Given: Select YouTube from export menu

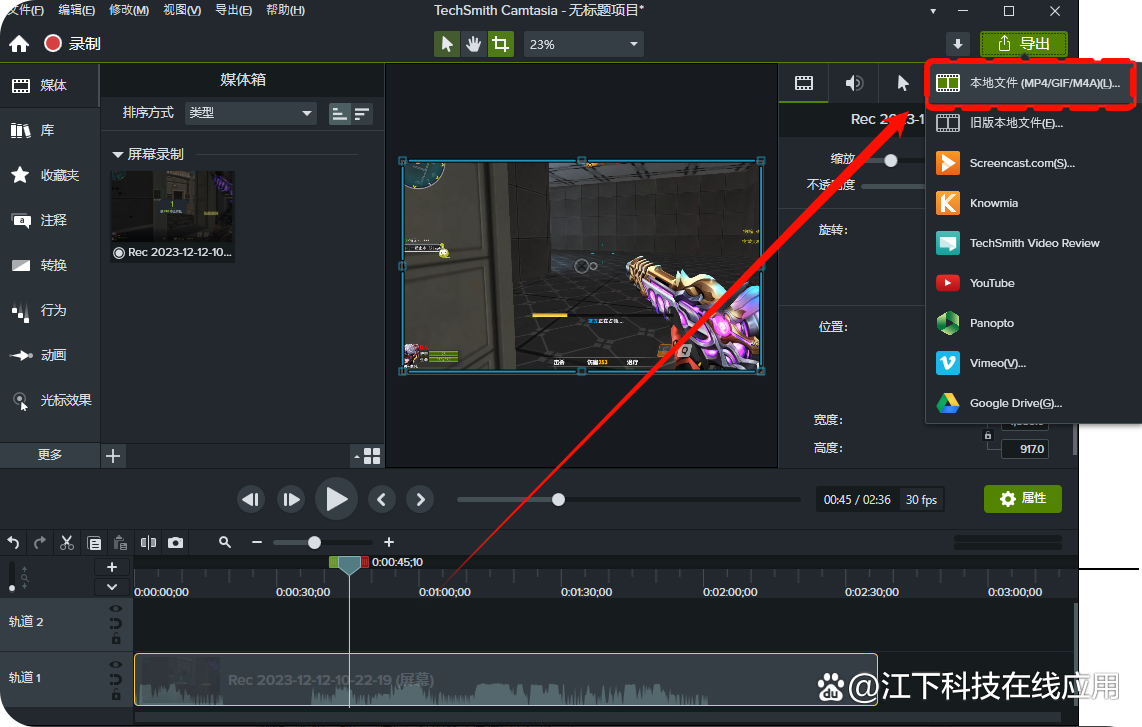Looking at the screenshot, I should tap(992, 283).
